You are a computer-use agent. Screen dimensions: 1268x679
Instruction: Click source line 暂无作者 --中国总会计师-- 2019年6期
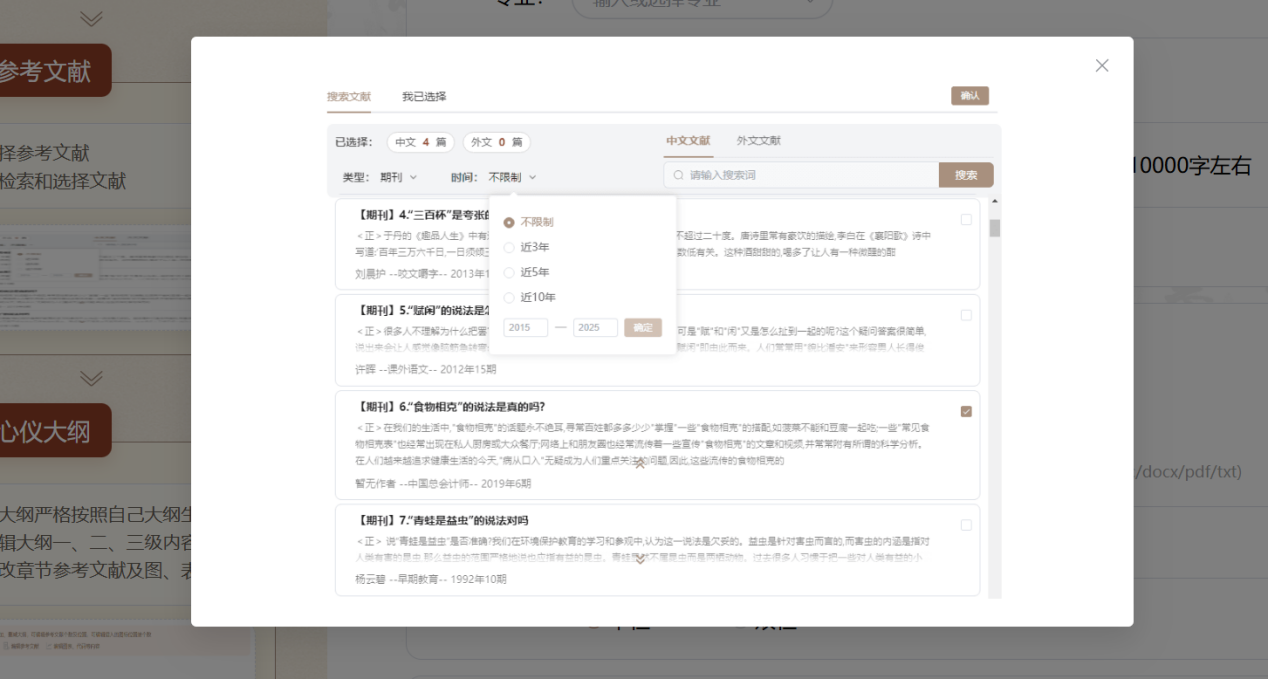[443, 483]
